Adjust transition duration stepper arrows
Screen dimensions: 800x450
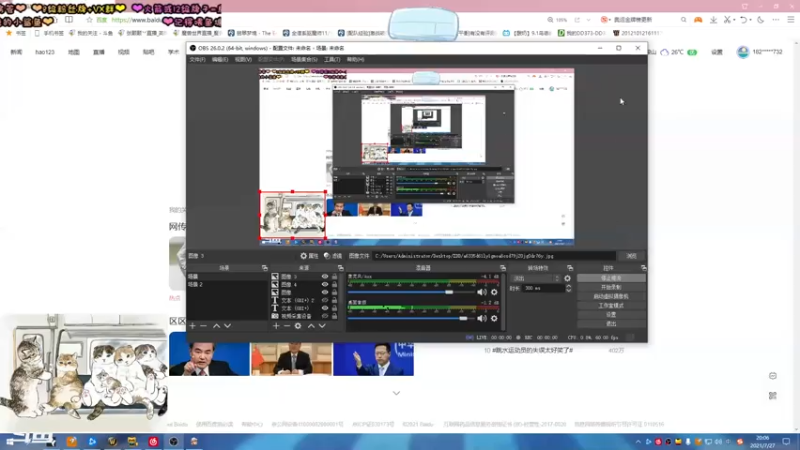pos(568,288)
